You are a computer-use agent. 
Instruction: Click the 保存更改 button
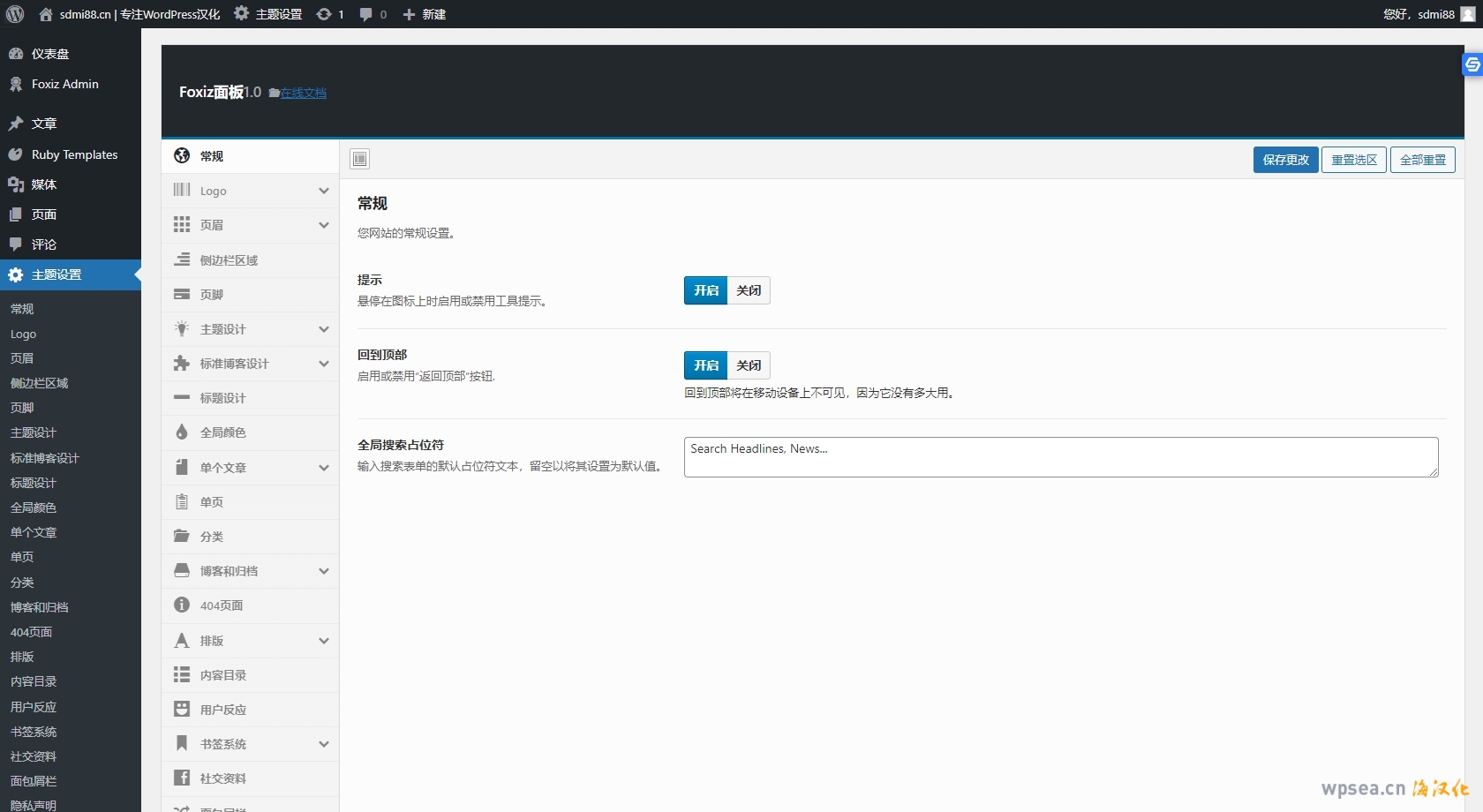(1286, 160)
